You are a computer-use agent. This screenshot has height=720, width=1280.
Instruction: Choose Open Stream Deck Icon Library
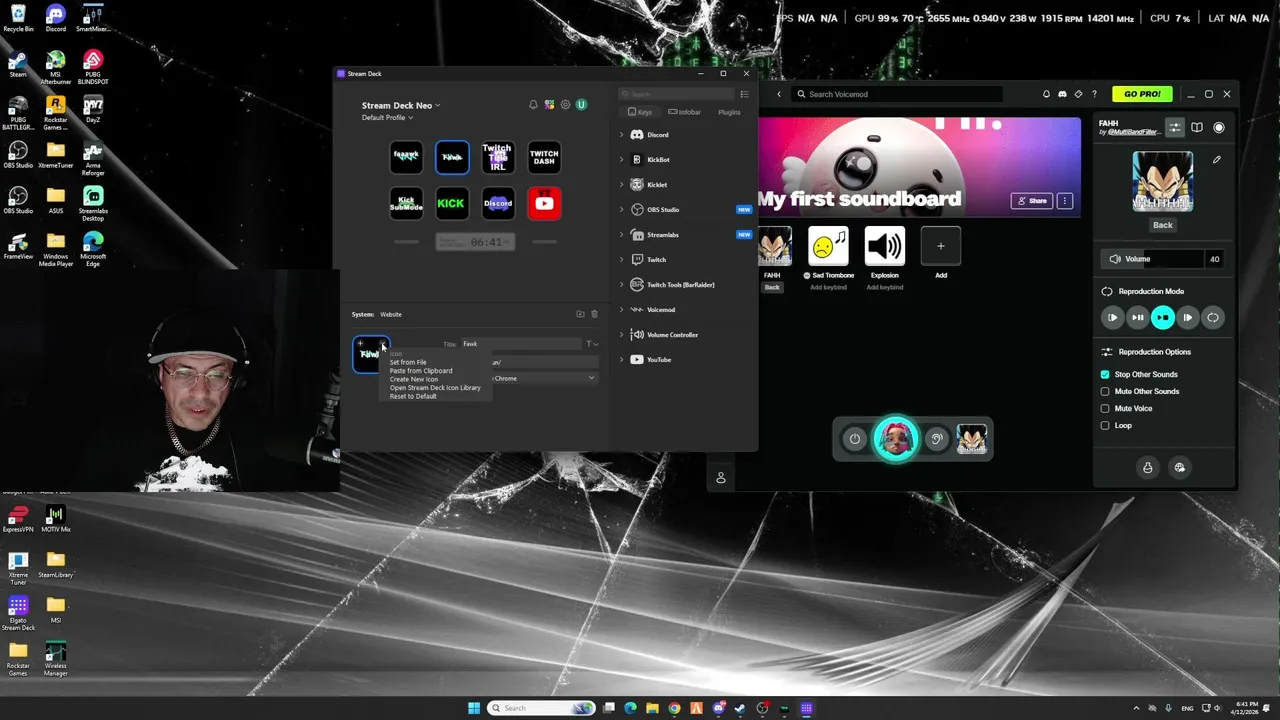[x=435, y=388]
